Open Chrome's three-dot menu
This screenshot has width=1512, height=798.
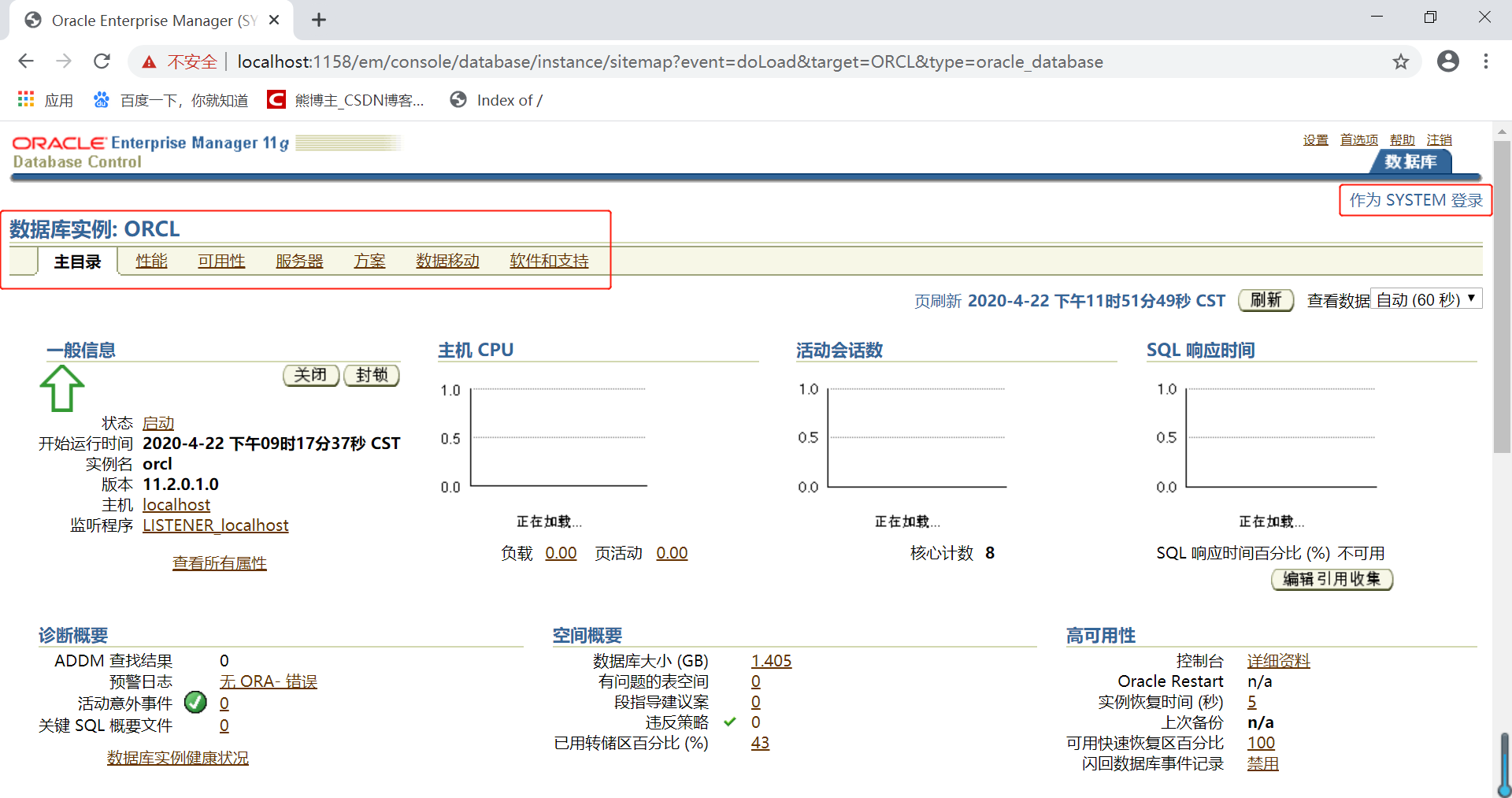1486,61
